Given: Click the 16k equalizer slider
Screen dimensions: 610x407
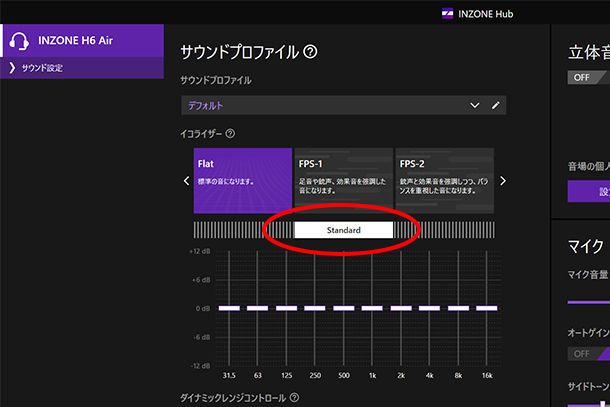Looking at the screenshot, I should pos(487,308).
